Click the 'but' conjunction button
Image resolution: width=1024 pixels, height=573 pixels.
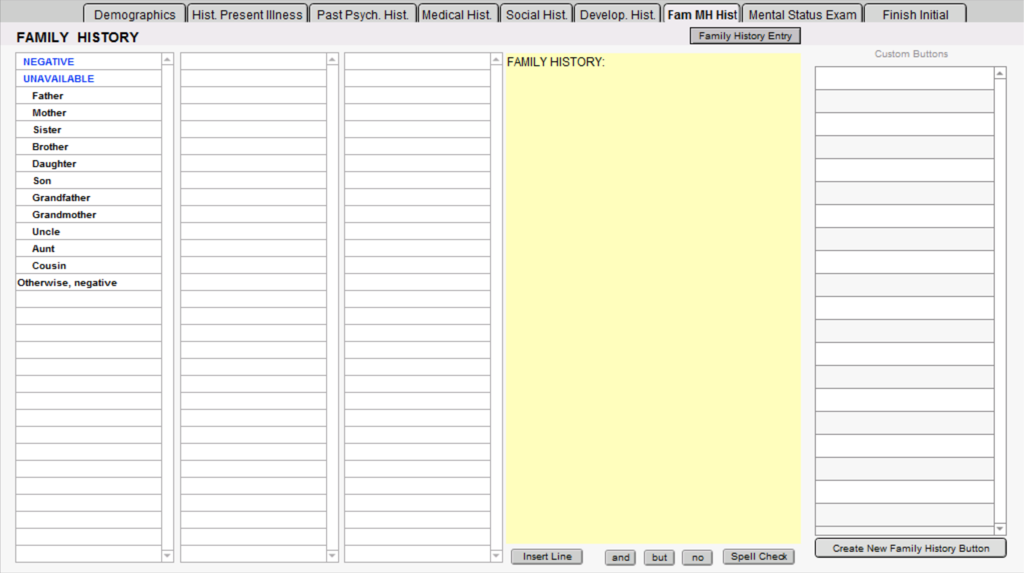658,557
